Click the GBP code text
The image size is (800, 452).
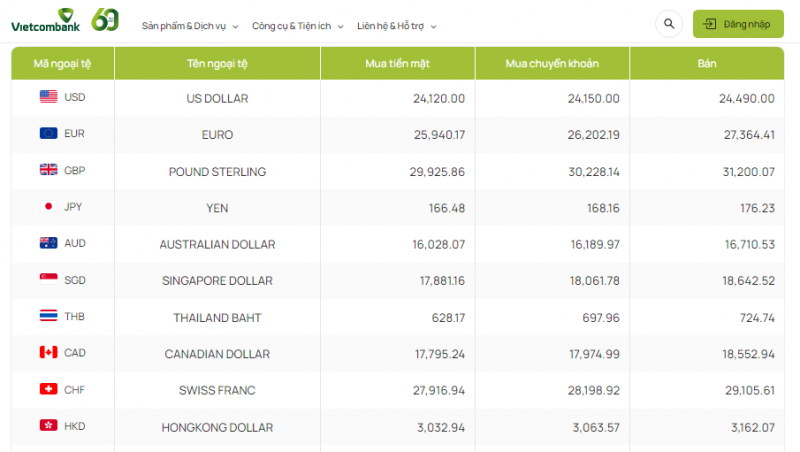(x=74, y=170)
